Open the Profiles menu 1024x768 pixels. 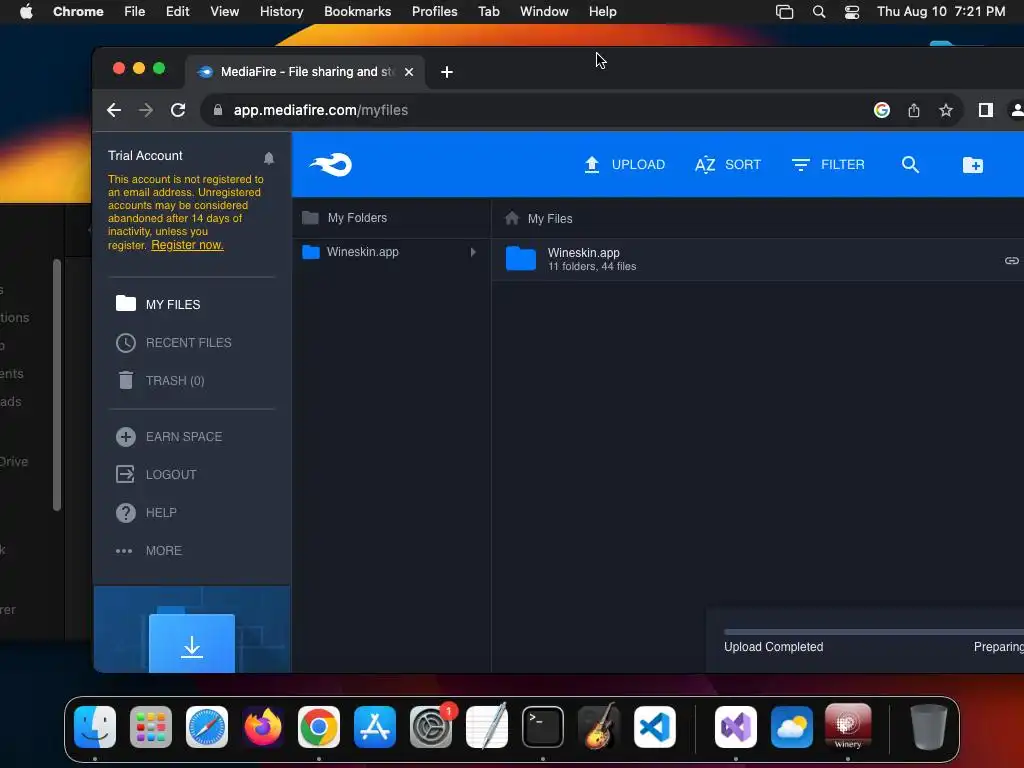(x=434, y=12)
